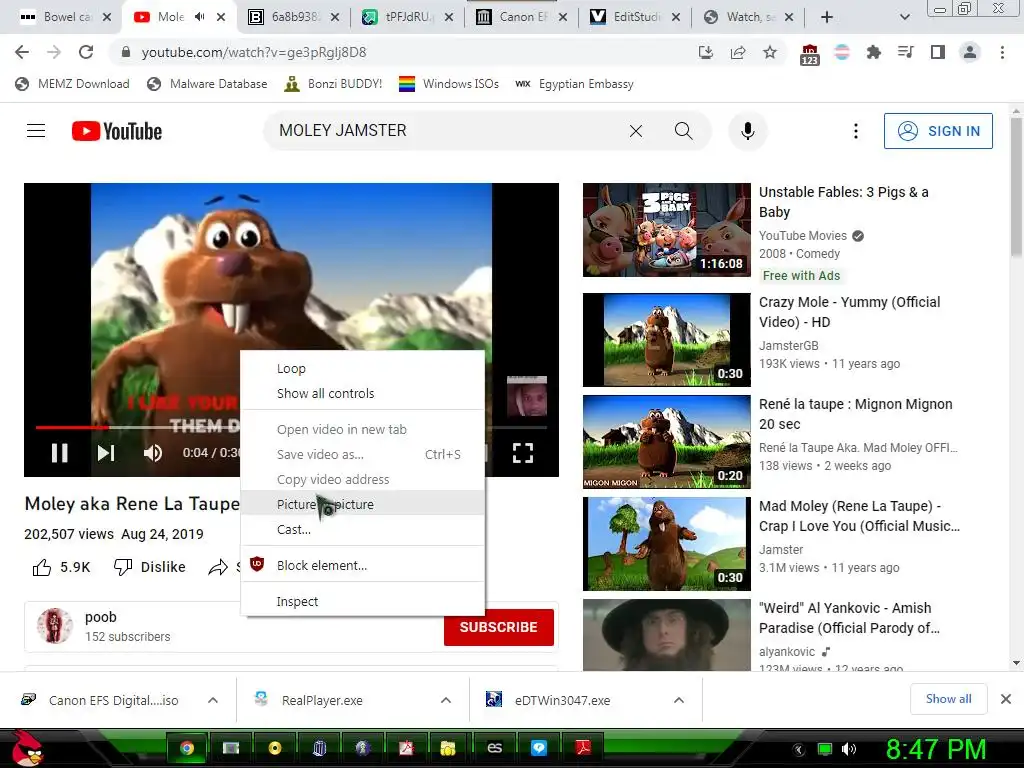1024x768 pixels.
Task: Click the SIGN IN button
Action: (938, 131)
